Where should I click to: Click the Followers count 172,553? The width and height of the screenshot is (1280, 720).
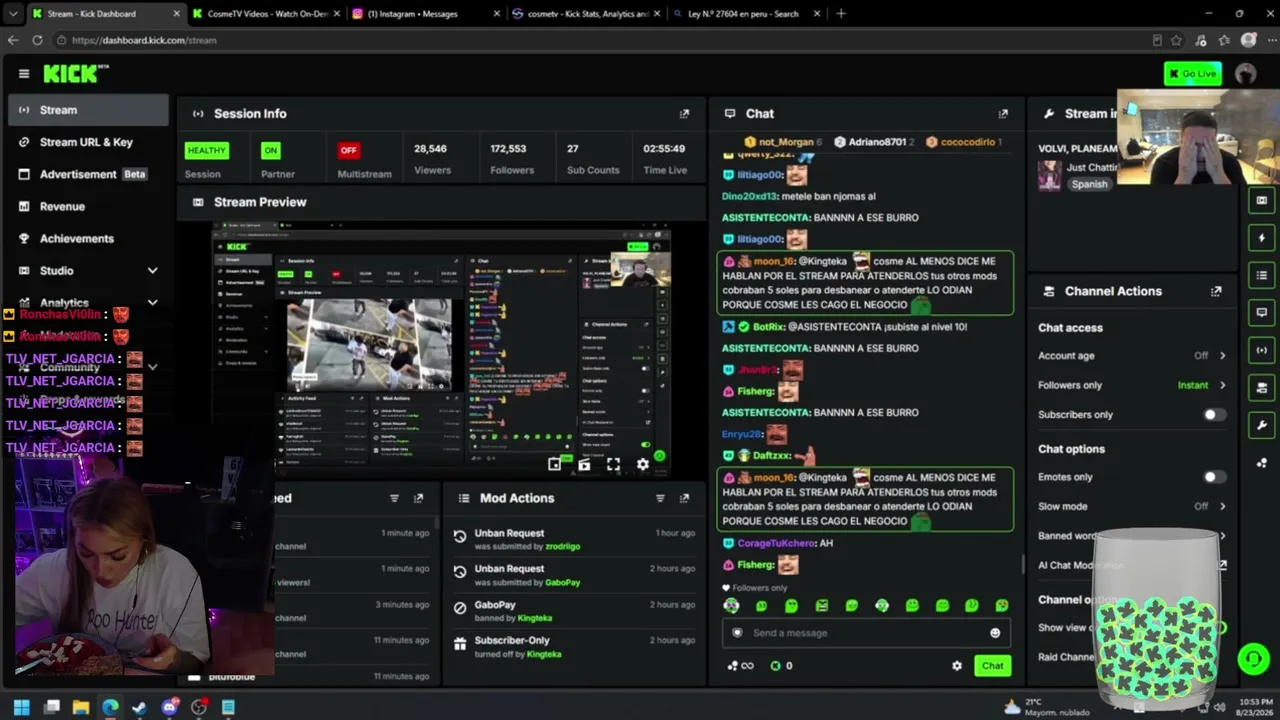click(x=508, y=149)
